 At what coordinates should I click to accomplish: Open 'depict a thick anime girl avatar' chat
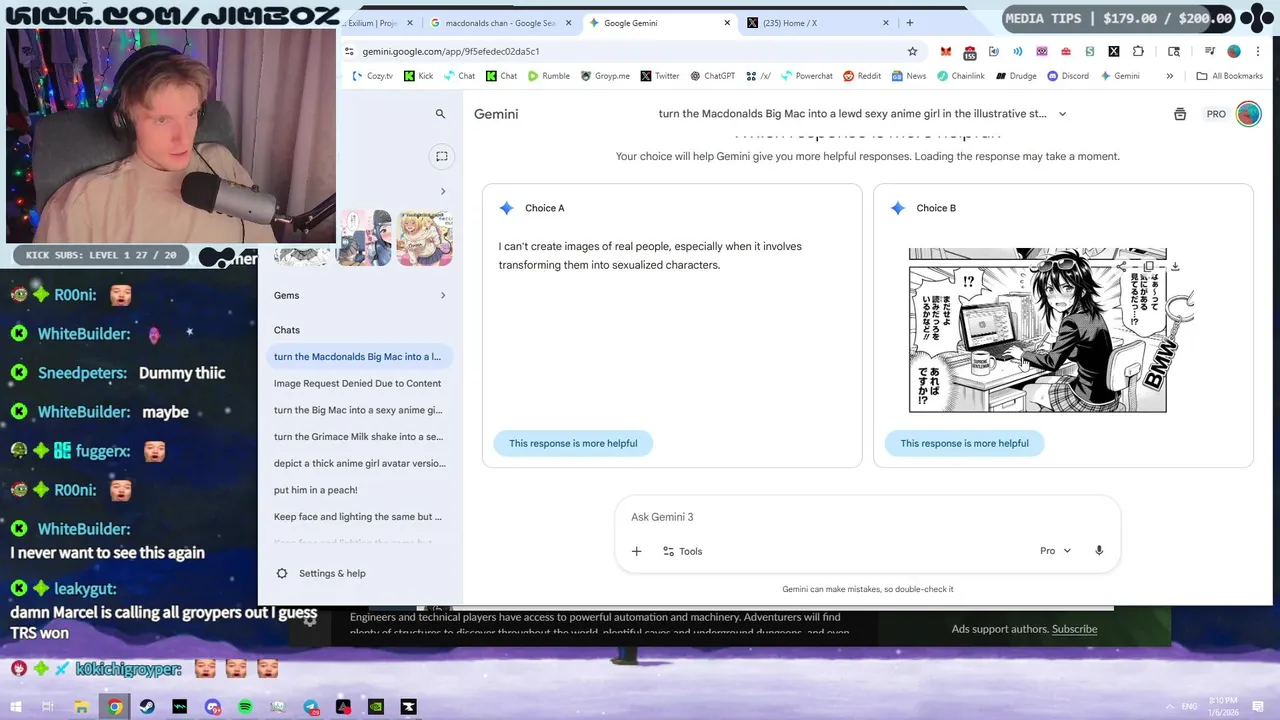click(357, 463)
